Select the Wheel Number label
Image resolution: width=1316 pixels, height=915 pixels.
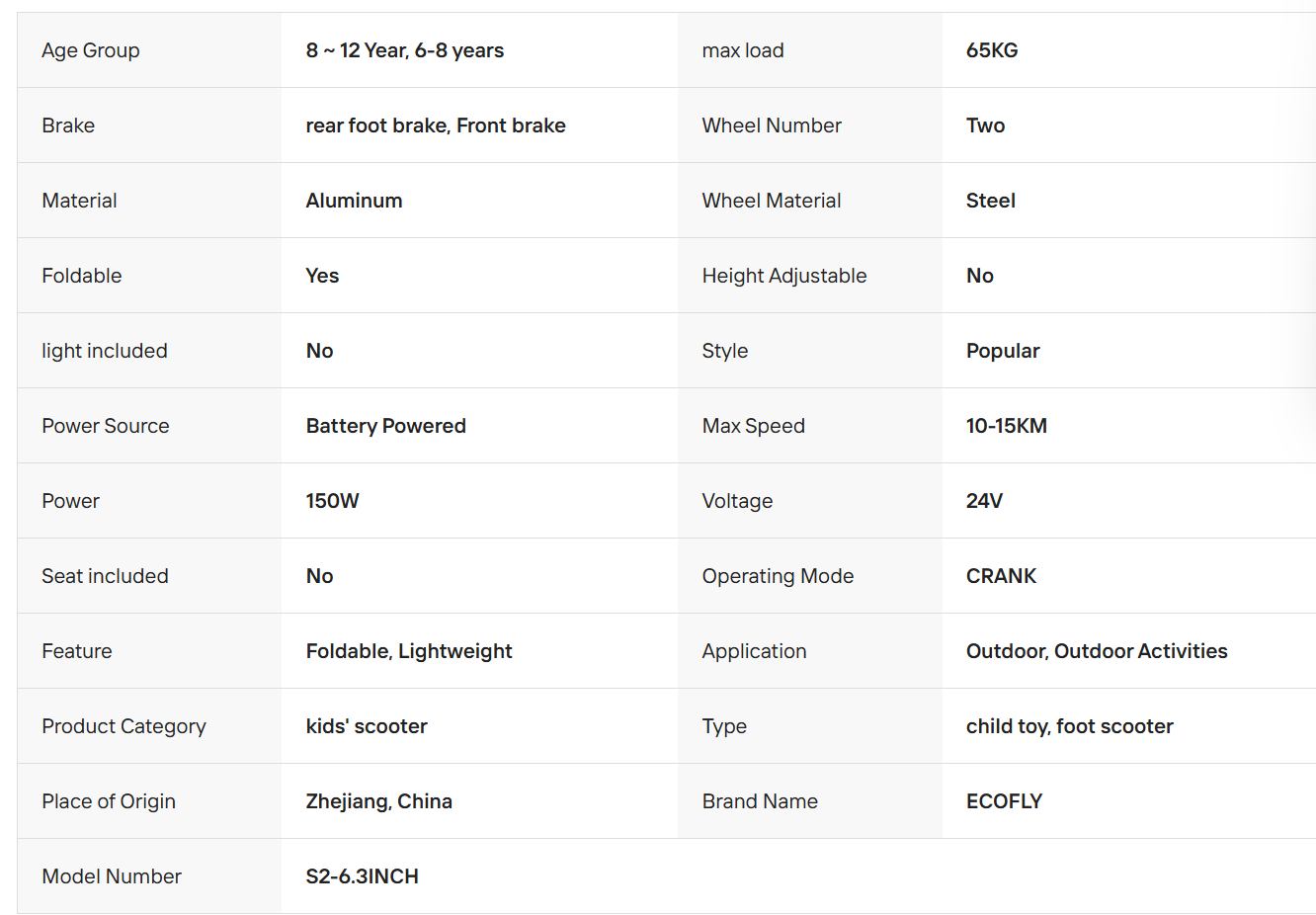[772, 125]
